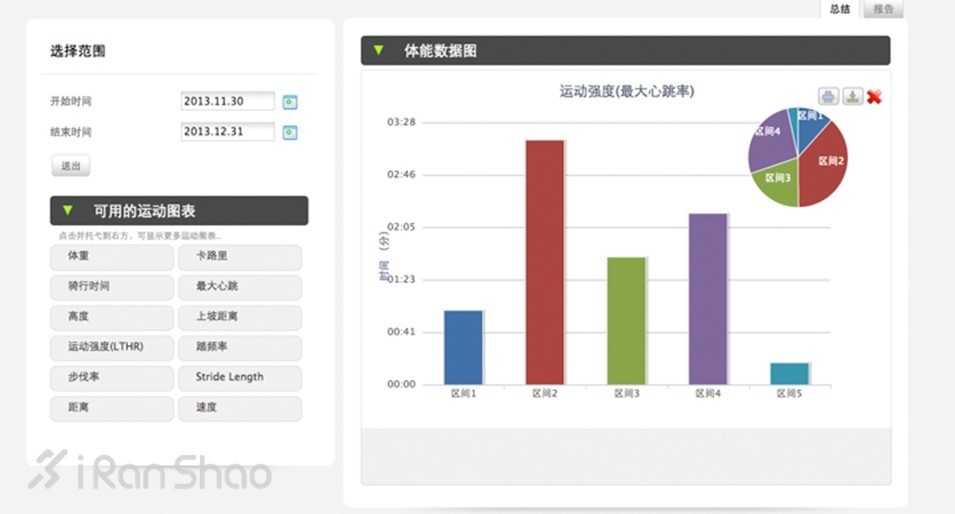Select the 总结 tab

840,9
